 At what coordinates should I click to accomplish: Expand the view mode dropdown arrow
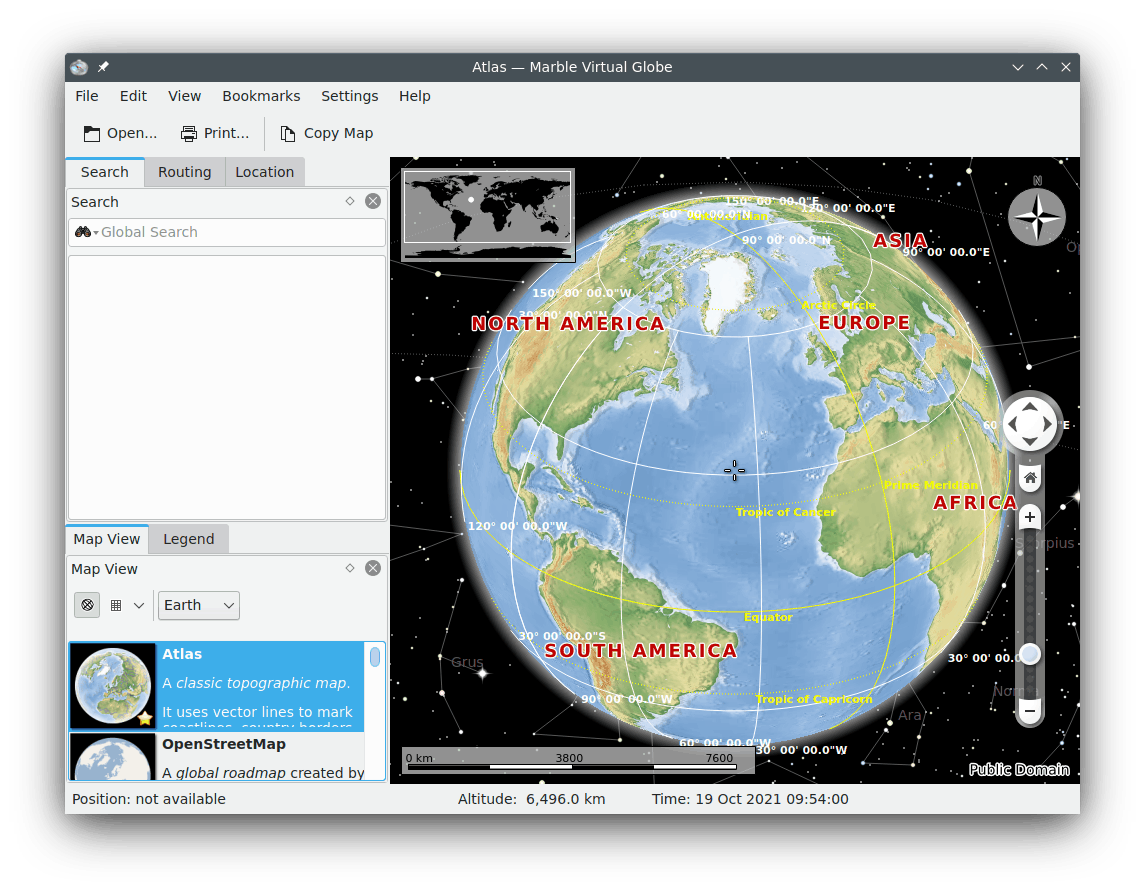(139, 605)
